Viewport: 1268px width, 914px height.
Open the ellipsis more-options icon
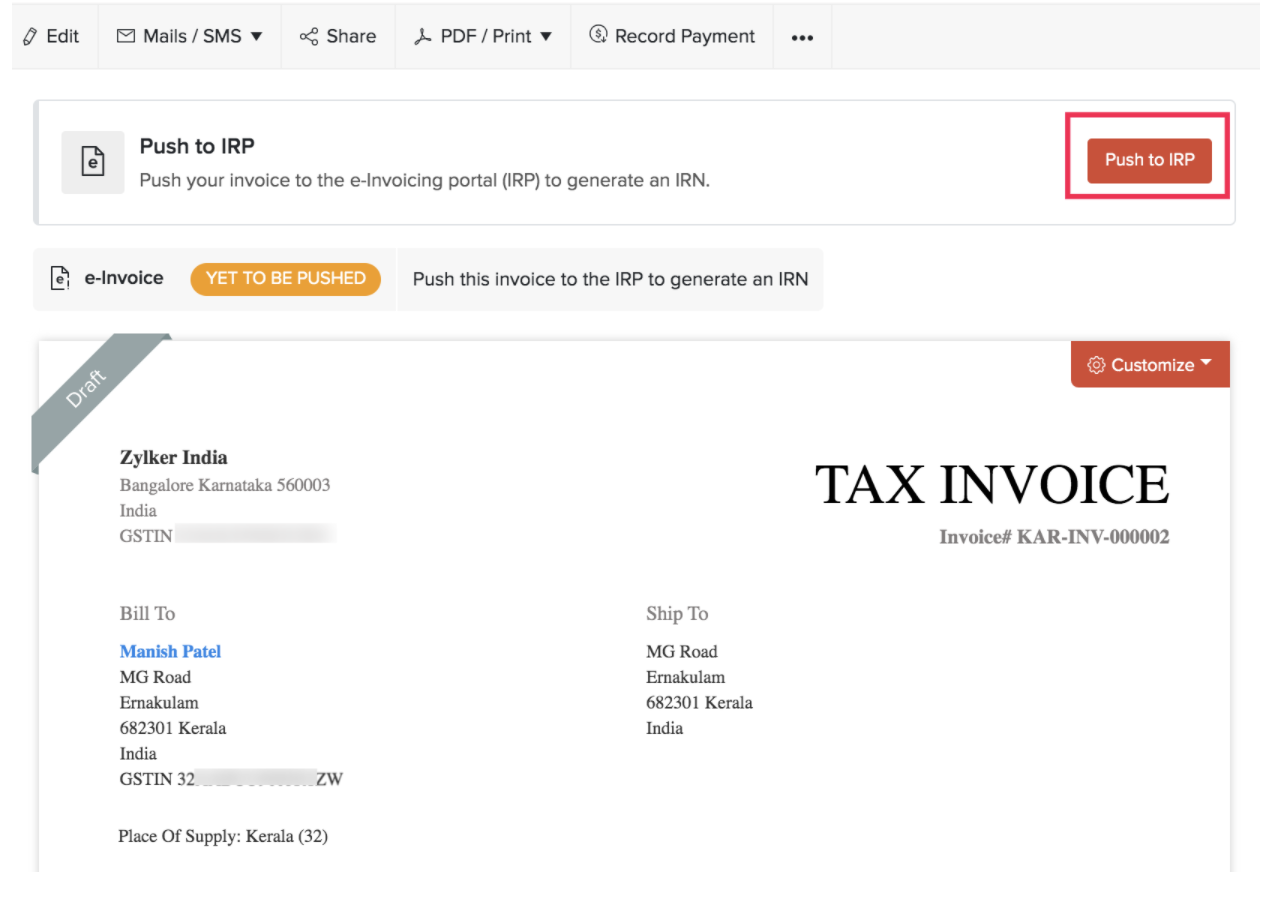point(802,37)
